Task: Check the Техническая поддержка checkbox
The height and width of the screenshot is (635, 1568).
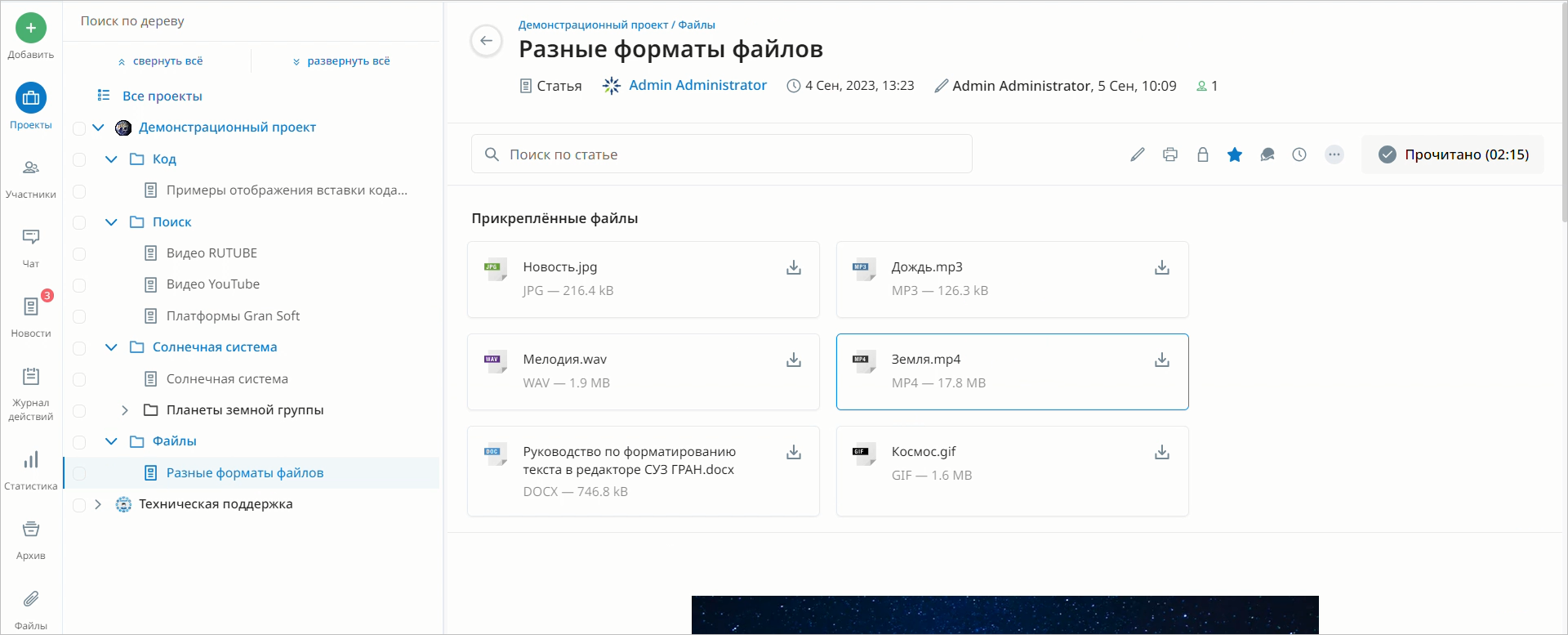Action: tap(79, 505)
